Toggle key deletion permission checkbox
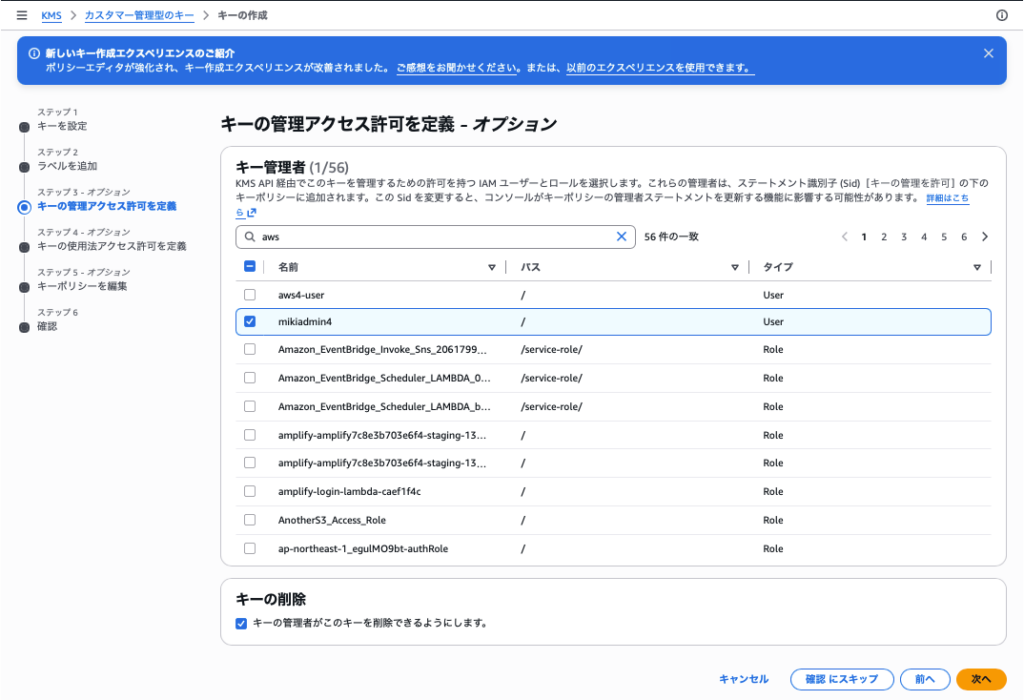1024x700 pixels. click(x=241, y=623)
